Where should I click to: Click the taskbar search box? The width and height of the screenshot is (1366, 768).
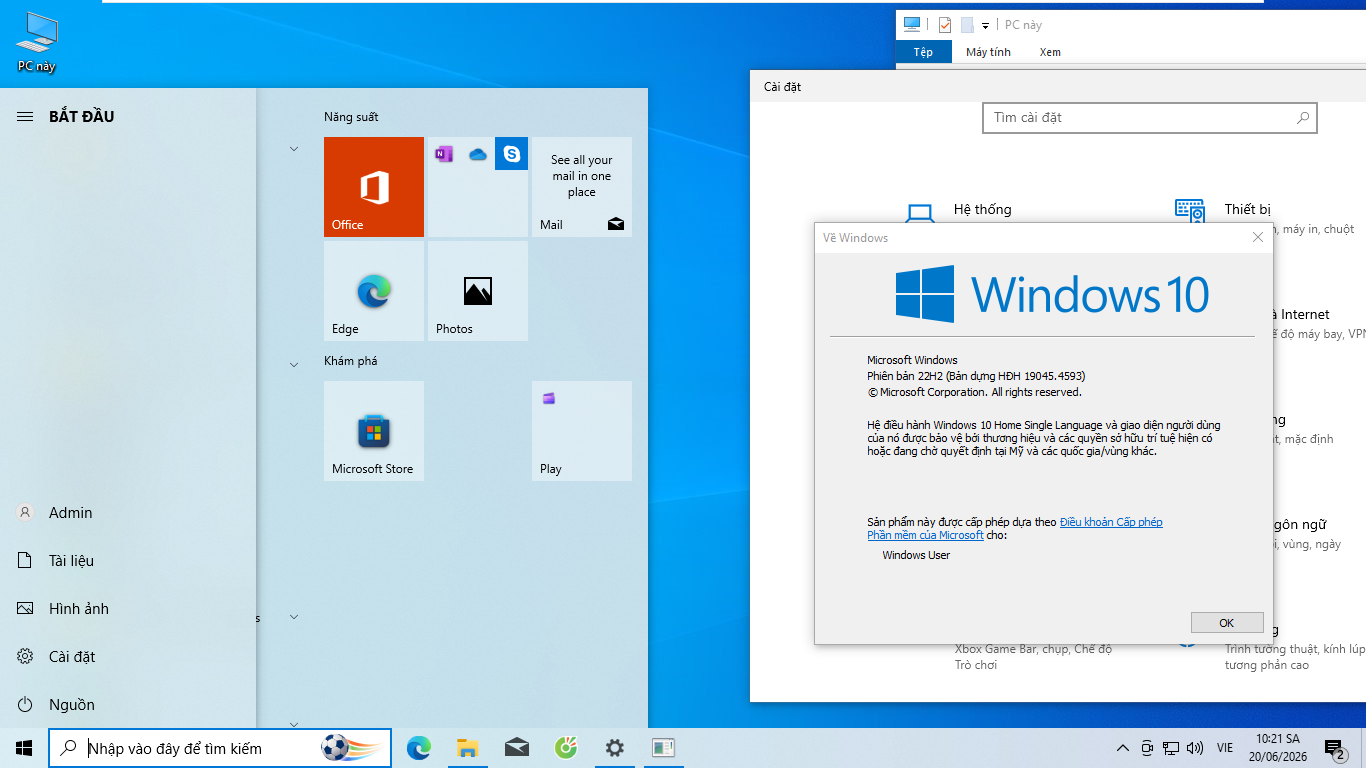(x=220, y=748)
